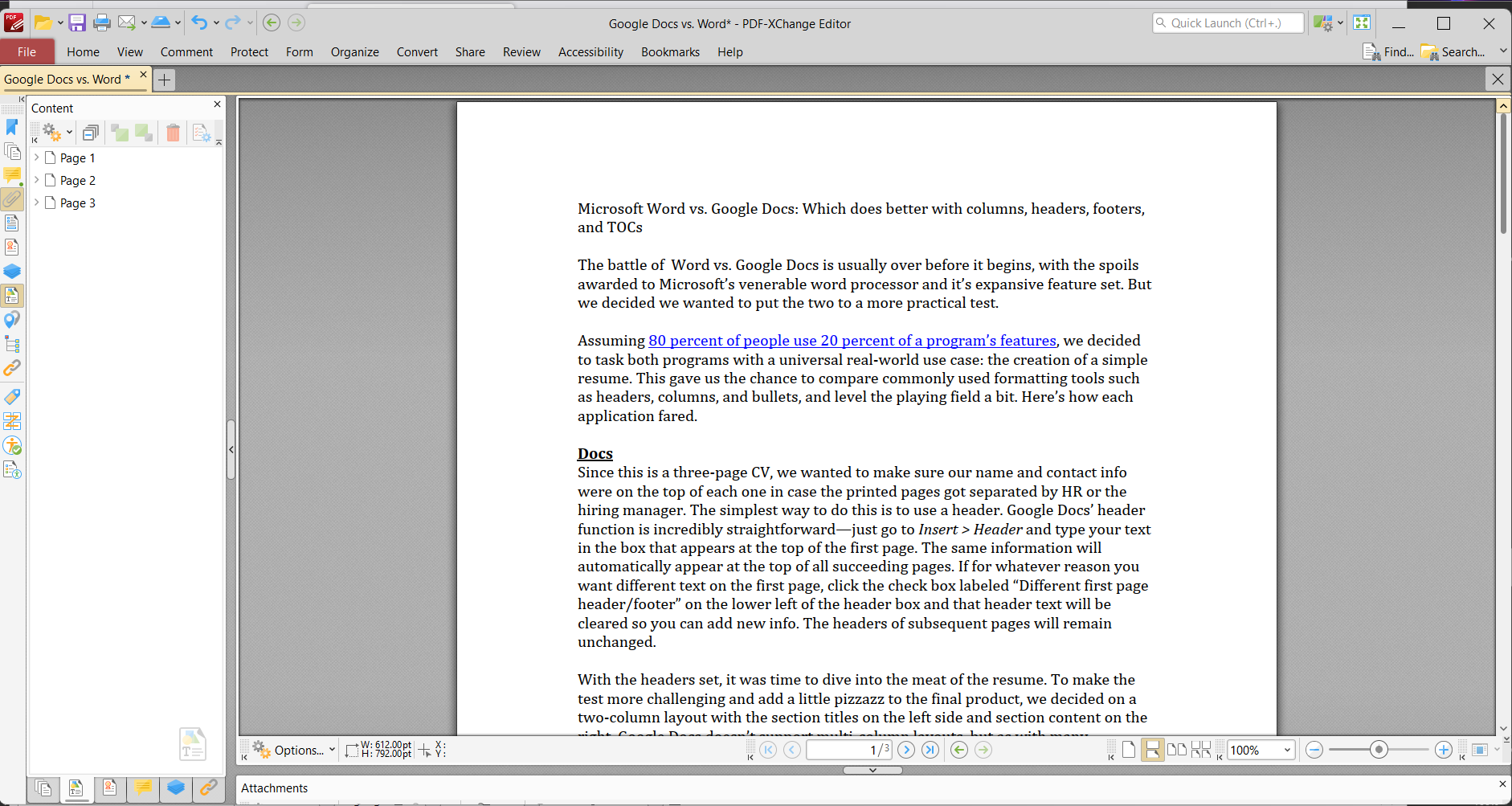Follow the '80 percent of people' hyperlink
This screenshot has height=806, width=1512.
pos(852,341)
